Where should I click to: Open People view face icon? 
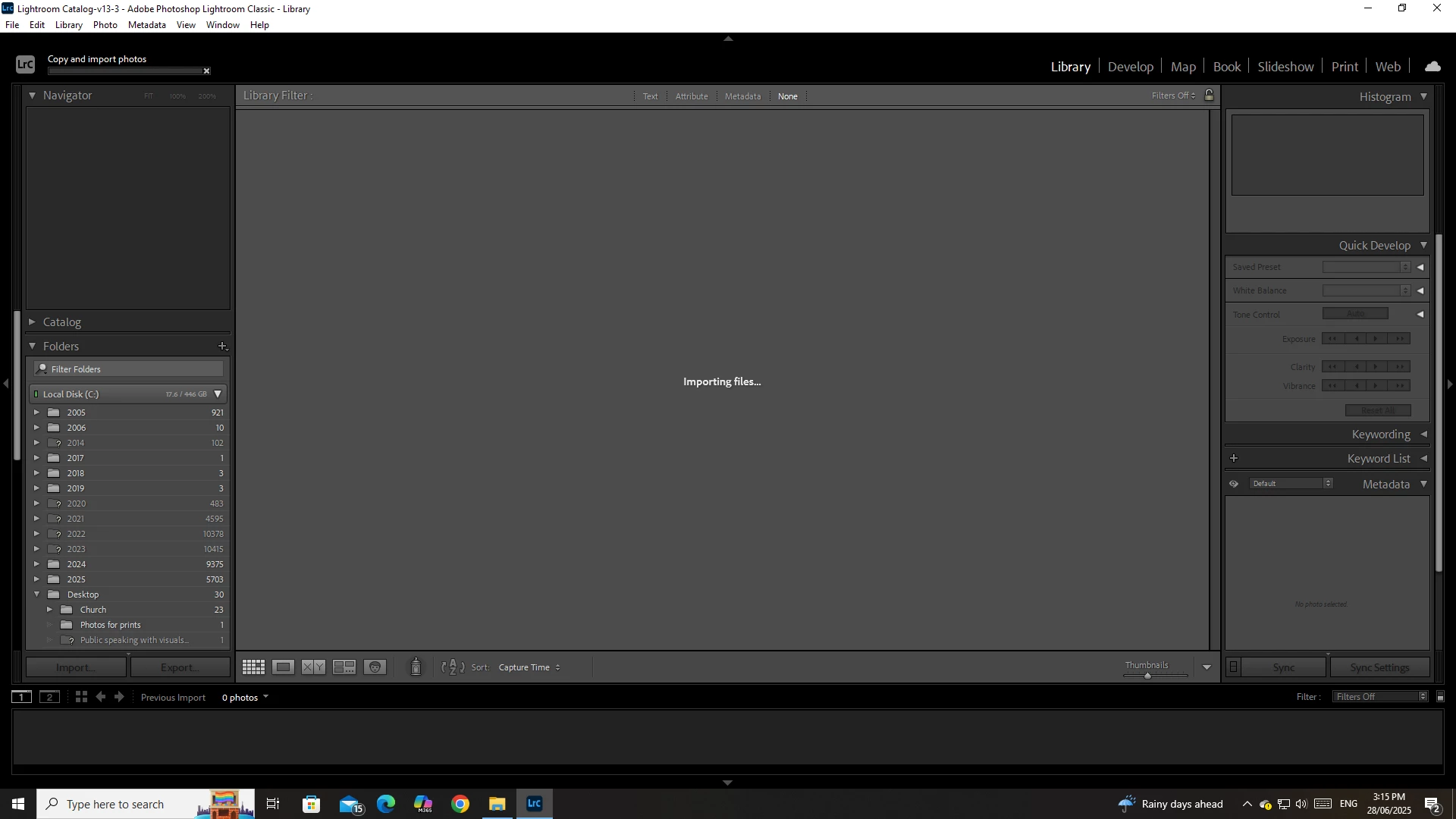pyautogui.click(x=375, y=667)
